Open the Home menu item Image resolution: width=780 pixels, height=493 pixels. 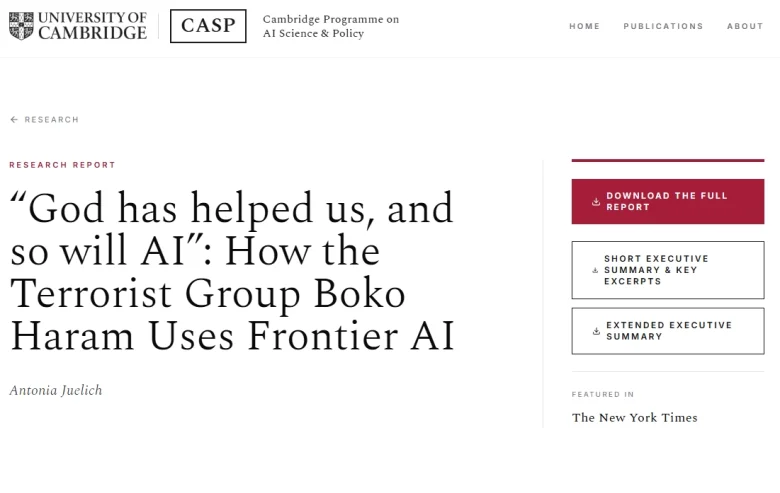[585, 26]
